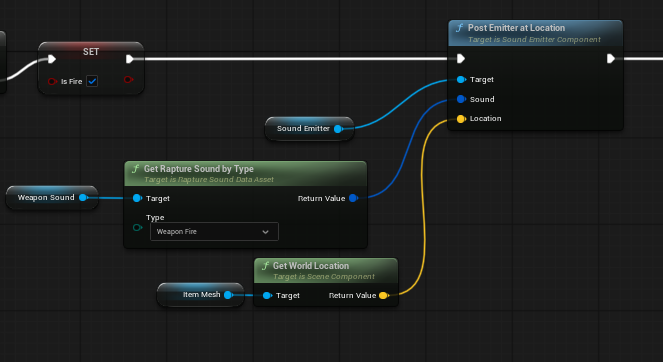This screenshot has width=663, height=362.
Task: Click the Sound Emitter variable output pin
Action: (x=338, y=129)
